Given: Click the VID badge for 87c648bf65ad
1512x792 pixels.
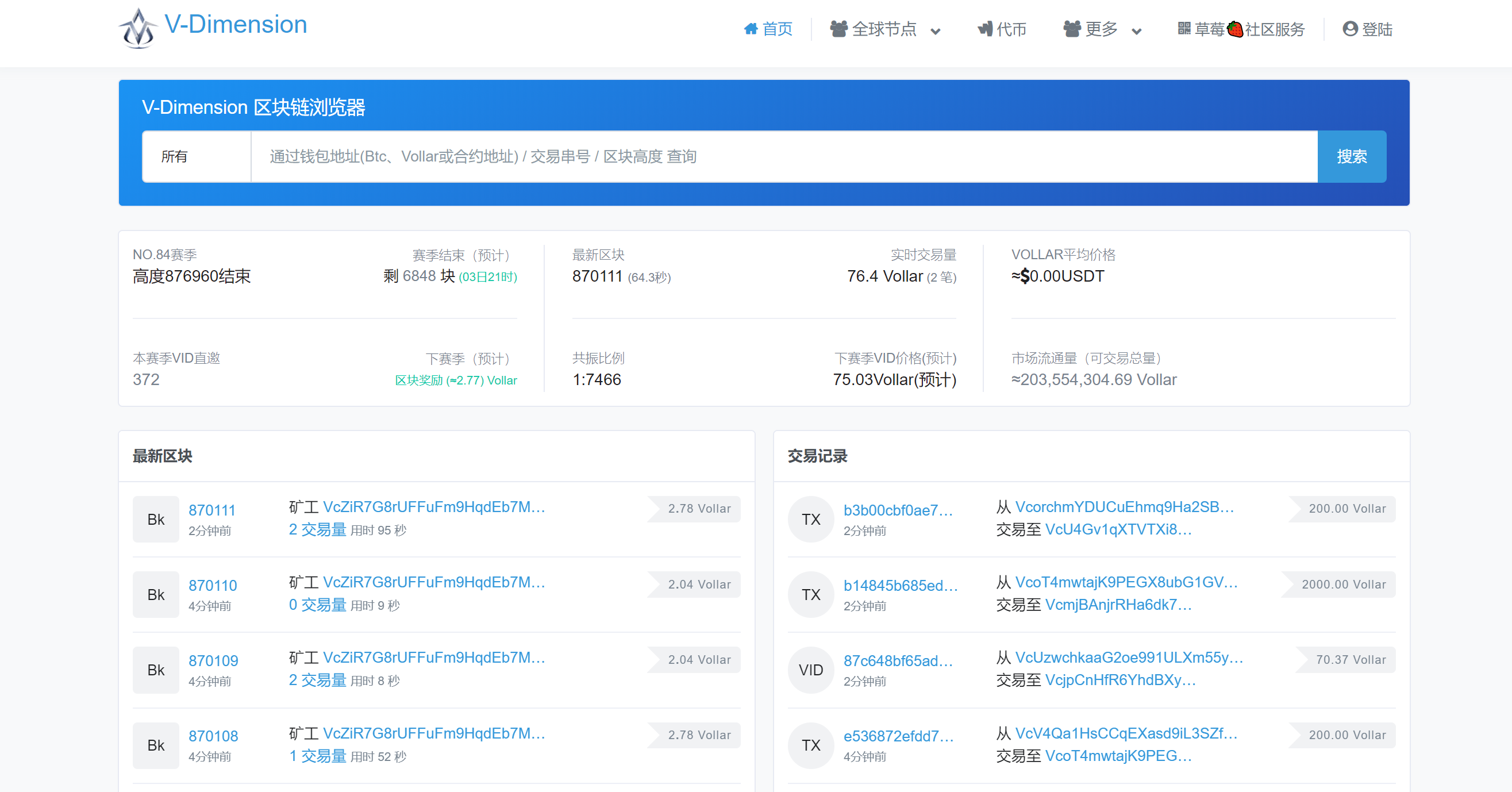Looking at the screenshot, I should pyautogui.click(x=810, y=670).
